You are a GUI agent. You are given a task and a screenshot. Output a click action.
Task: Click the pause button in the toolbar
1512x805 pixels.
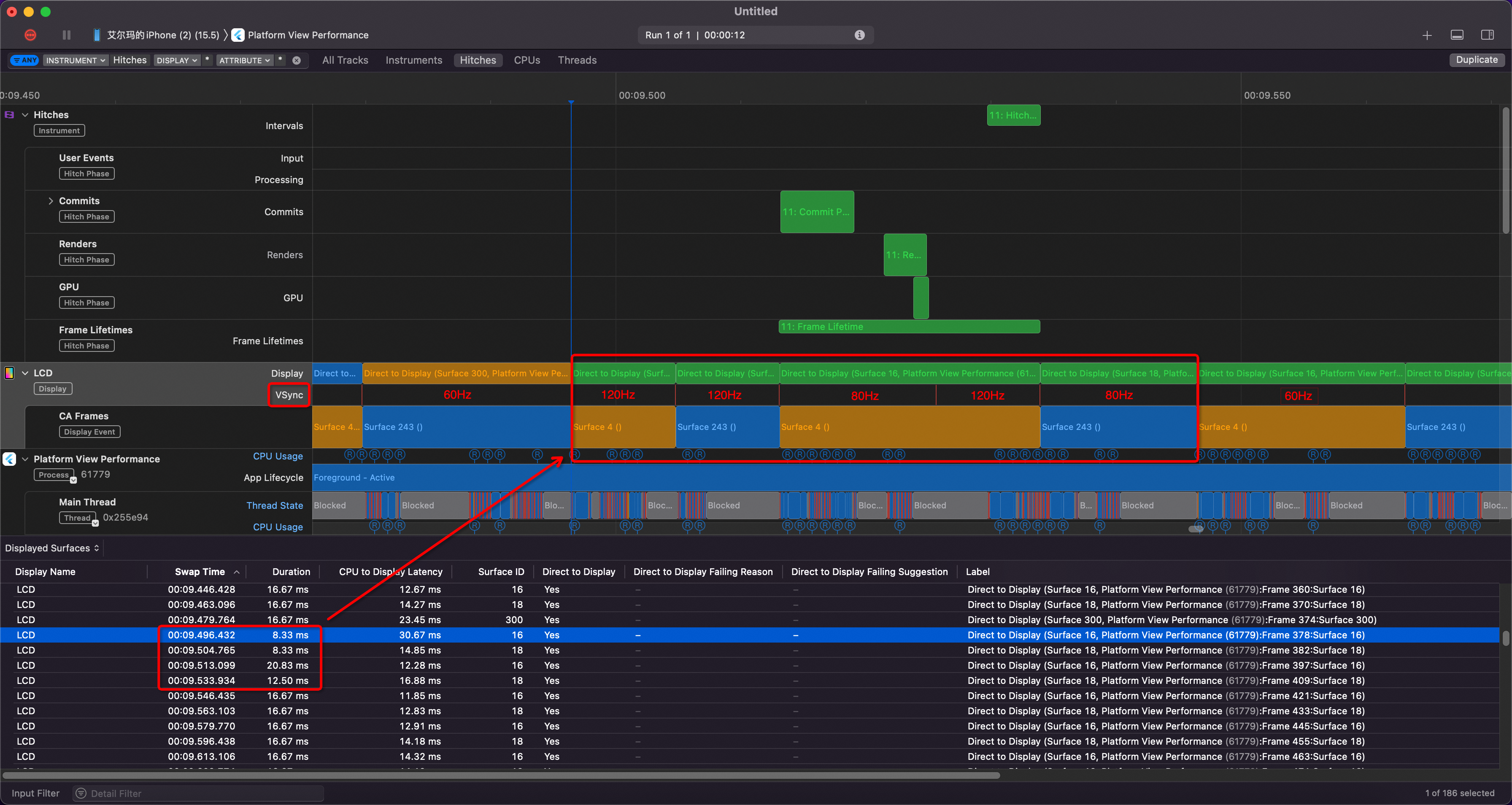66,35
